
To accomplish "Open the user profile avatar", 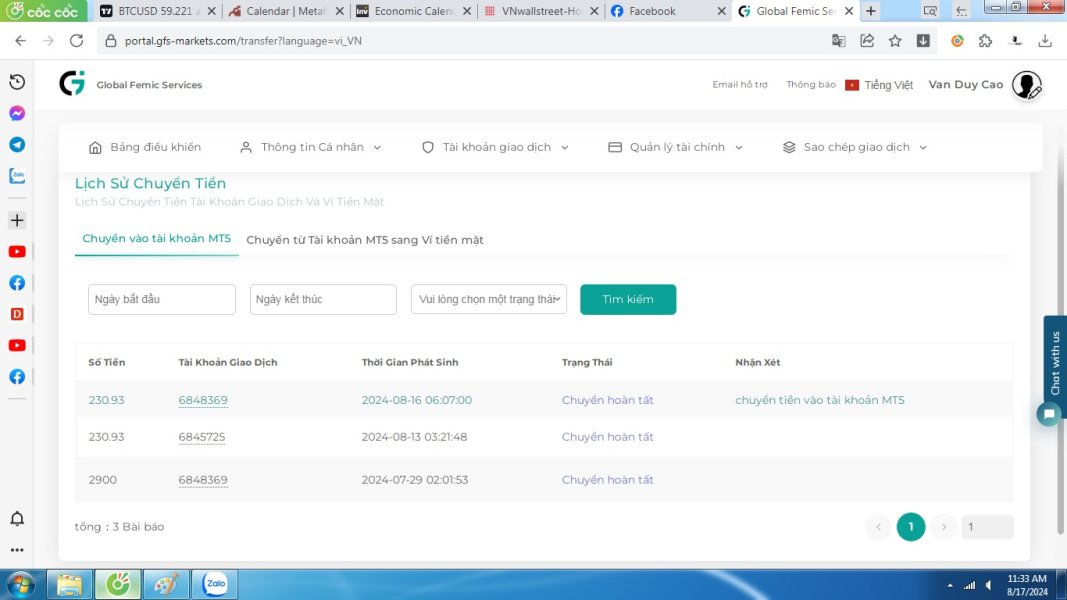I will point(1026,85).
